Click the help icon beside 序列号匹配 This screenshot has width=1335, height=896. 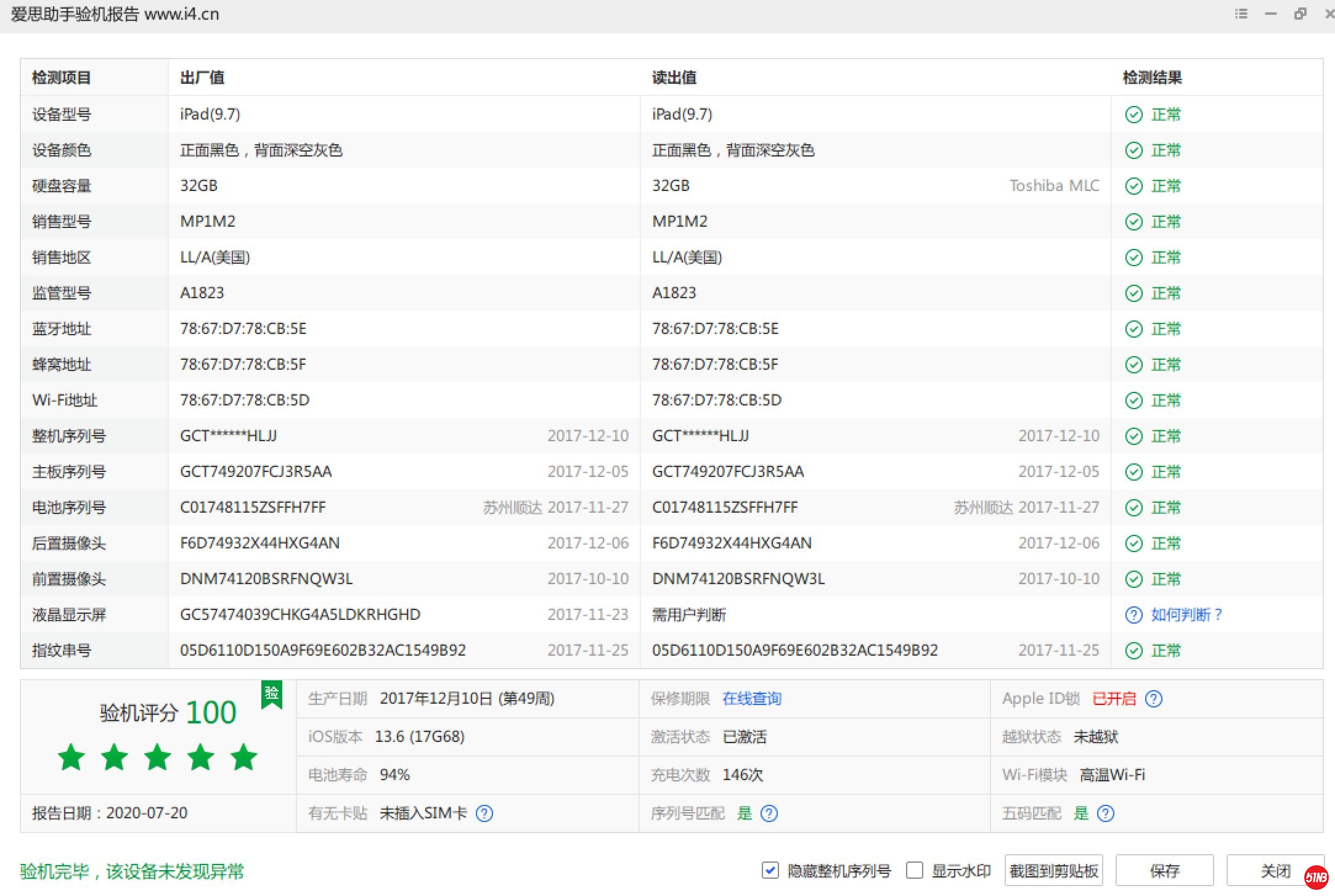[x=769, y=813]
